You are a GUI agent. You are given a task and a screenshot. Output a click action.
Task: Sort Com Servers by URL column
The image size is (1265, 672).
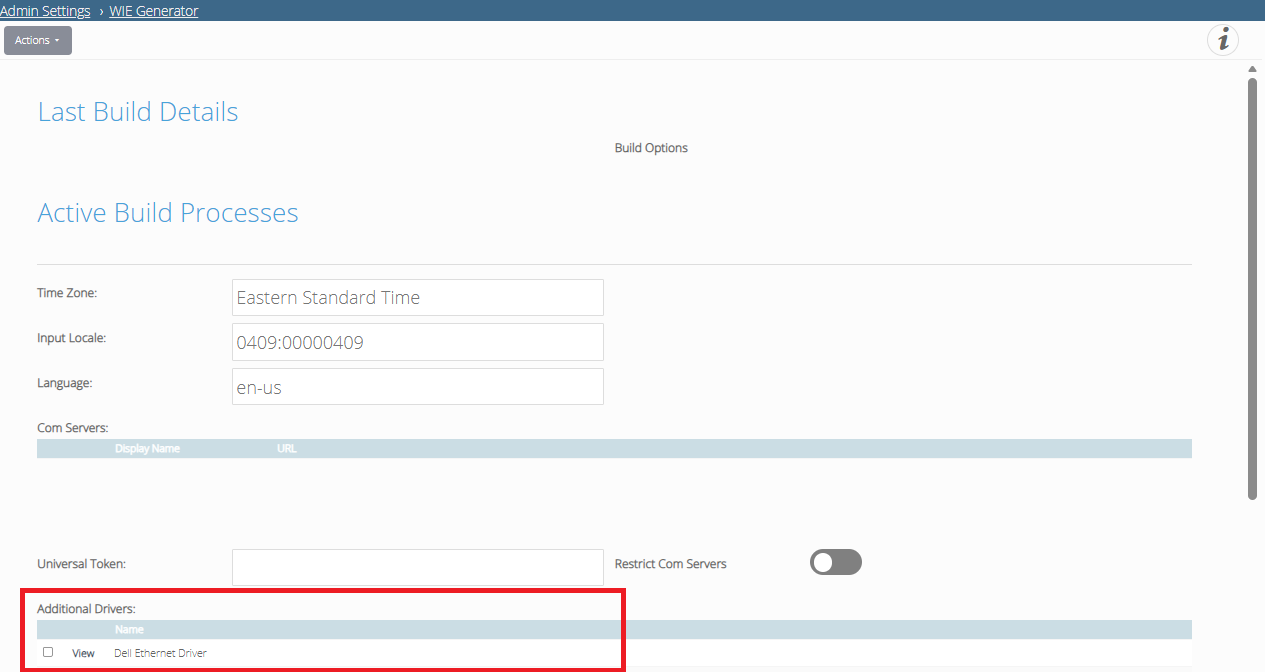pos(286,449)
